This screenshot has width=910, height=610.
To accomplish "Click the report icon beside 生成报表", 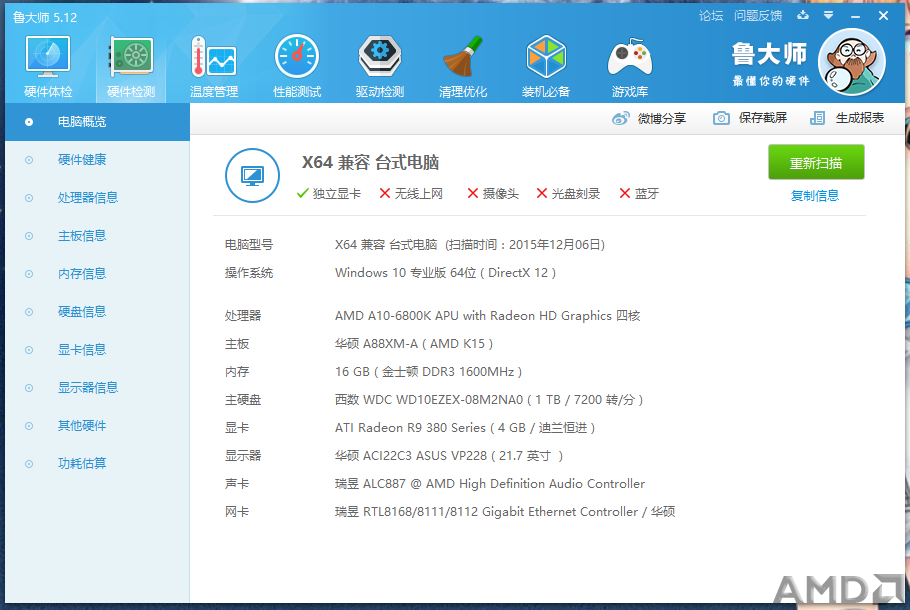I will pos(817,118).
